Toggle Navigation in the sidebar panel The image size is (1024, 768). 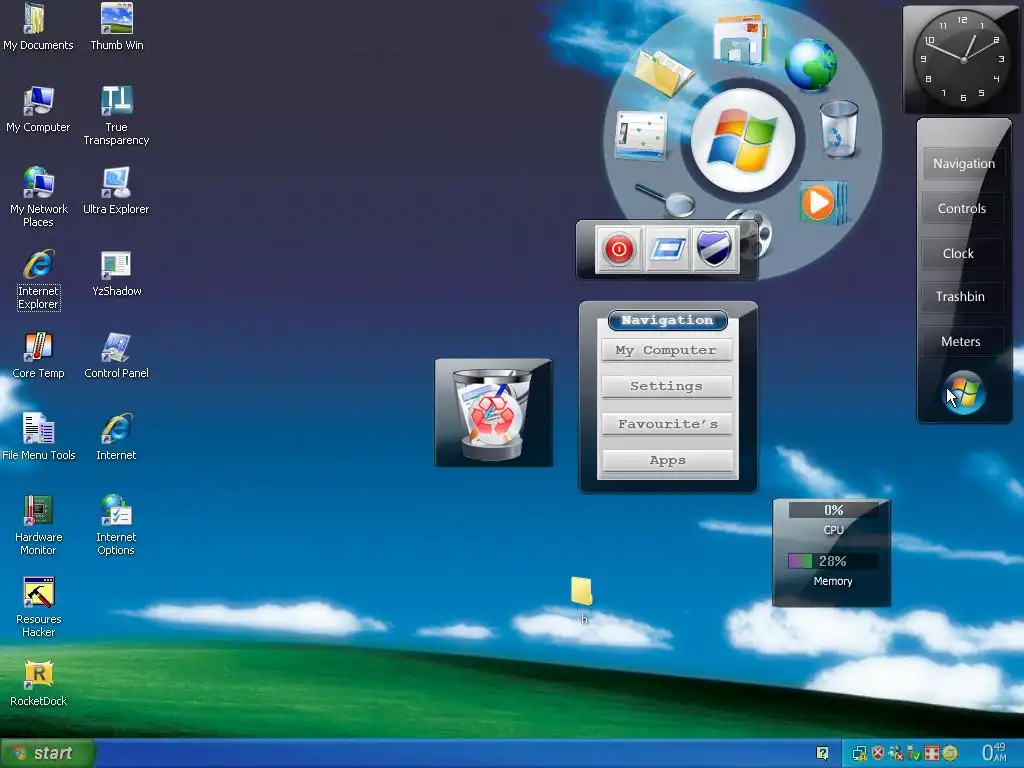(x=963, y=163)
